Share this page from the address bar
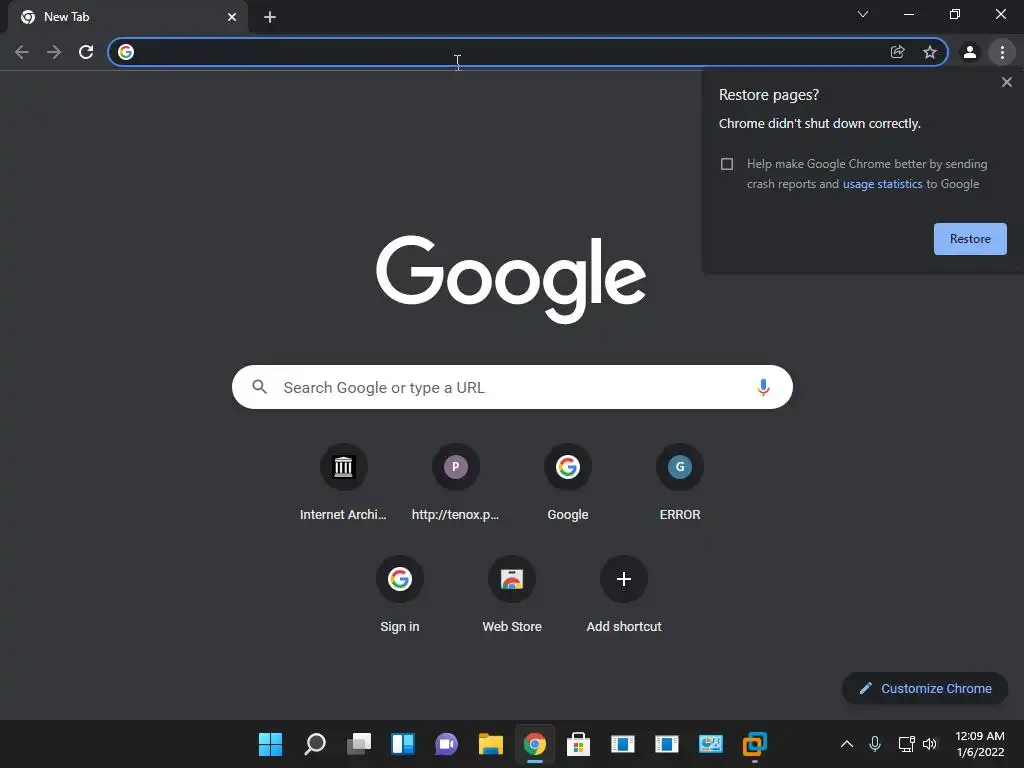Image resolution: width=1024 pixels, height=768 pixels. pyautogui.click(x=898, y=52)
